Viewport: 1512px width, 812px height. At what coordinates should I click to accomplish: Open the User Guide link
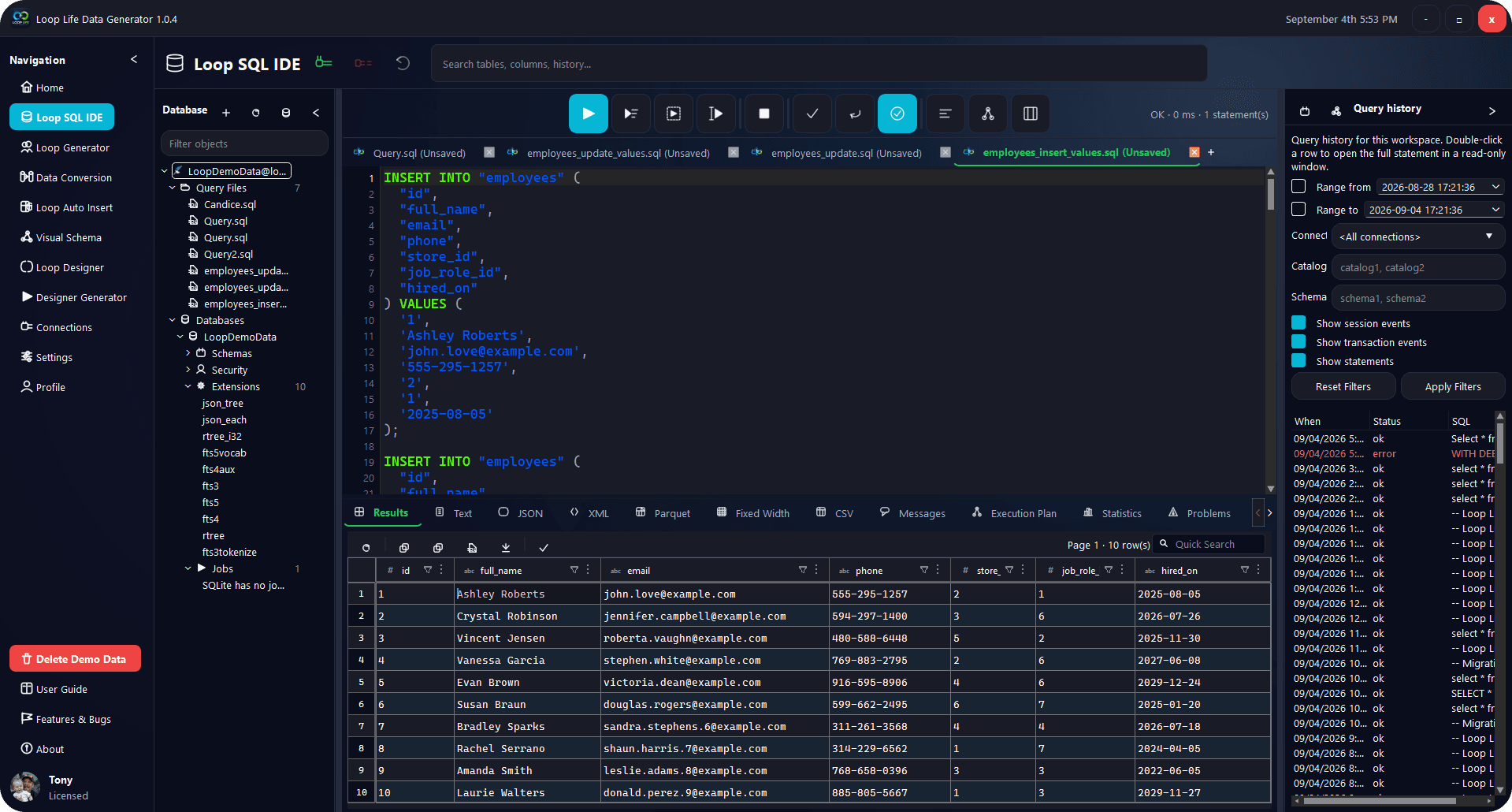[54, 689]
